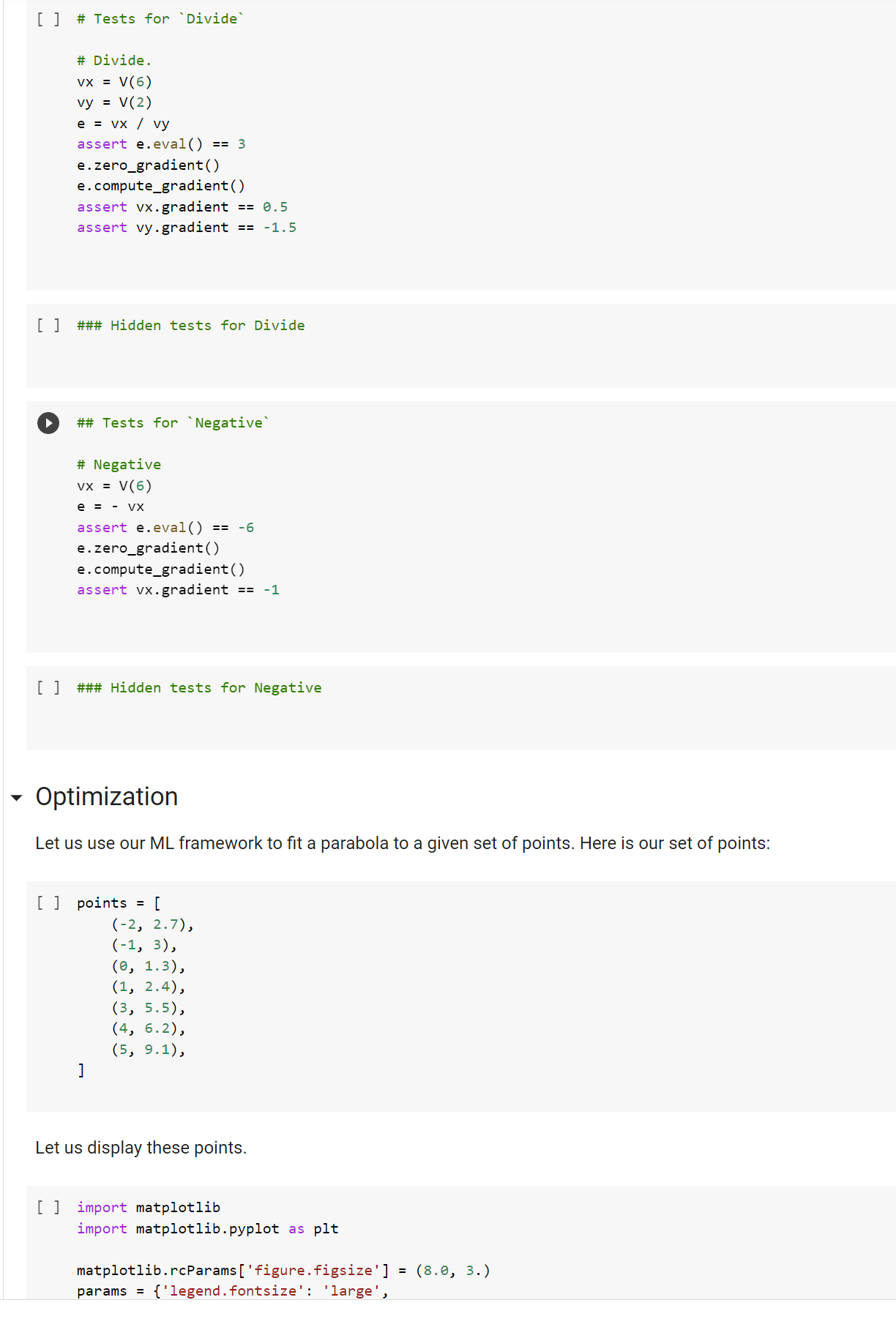This screenshot has width=896, height=1319.
Task: Click the matplotlib.rcParams figure.figsize line
Action: click(x=283, y=1271)
